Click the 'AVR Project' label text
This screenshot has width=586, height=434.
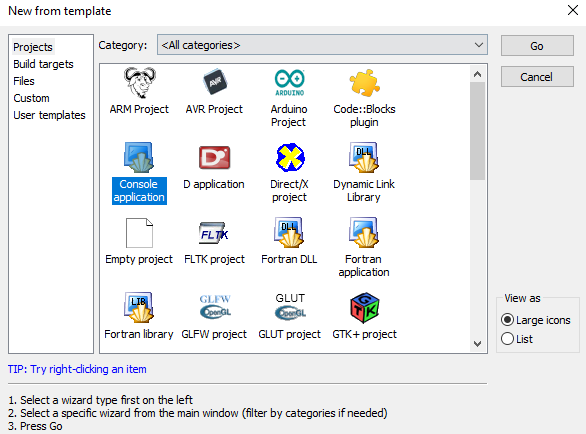click(214, 109)
